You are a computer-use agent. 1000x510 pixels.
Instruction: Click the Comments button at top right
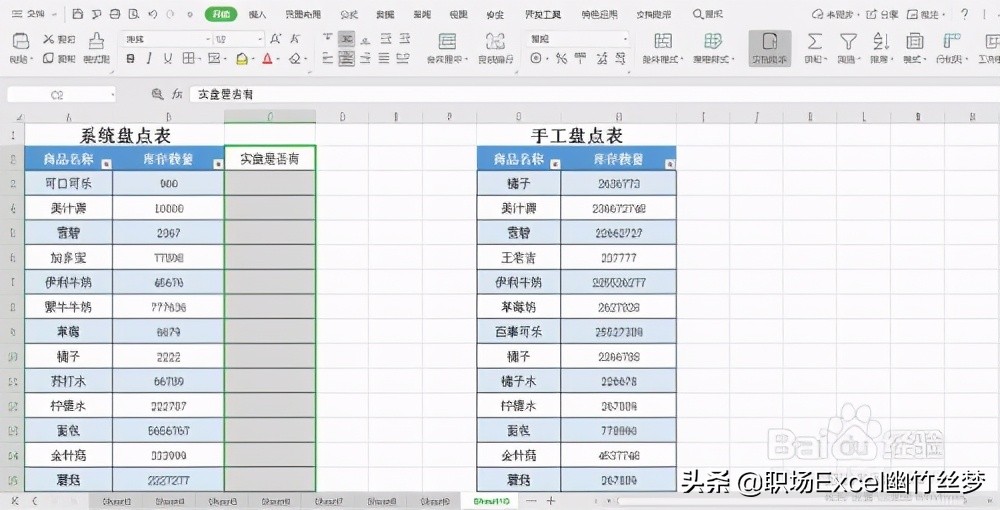pyautogui.click(x=924, y=14)
